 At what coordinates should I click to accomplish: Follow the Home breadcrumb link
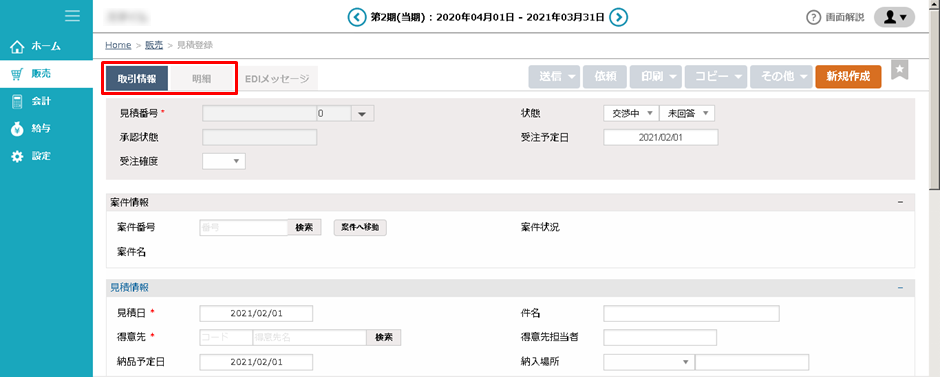(x=118, y=45)
